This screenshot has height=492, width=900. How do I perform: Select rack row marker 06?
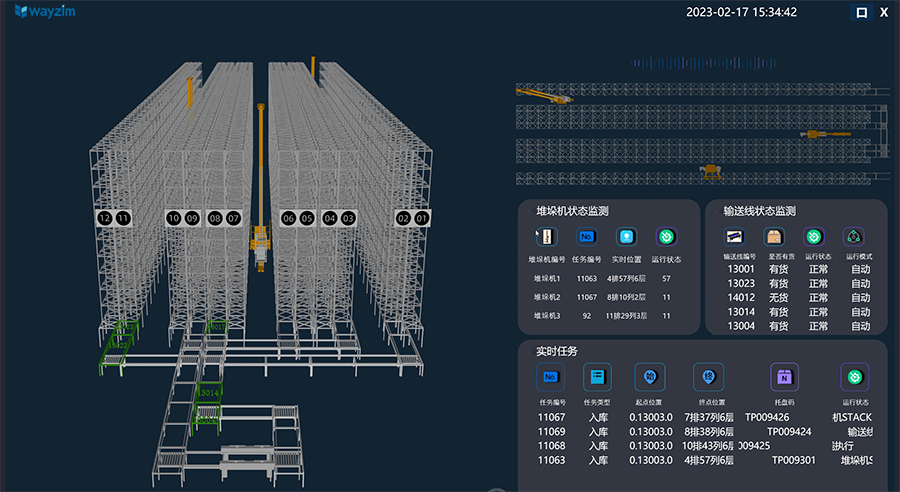coord(289,218)
